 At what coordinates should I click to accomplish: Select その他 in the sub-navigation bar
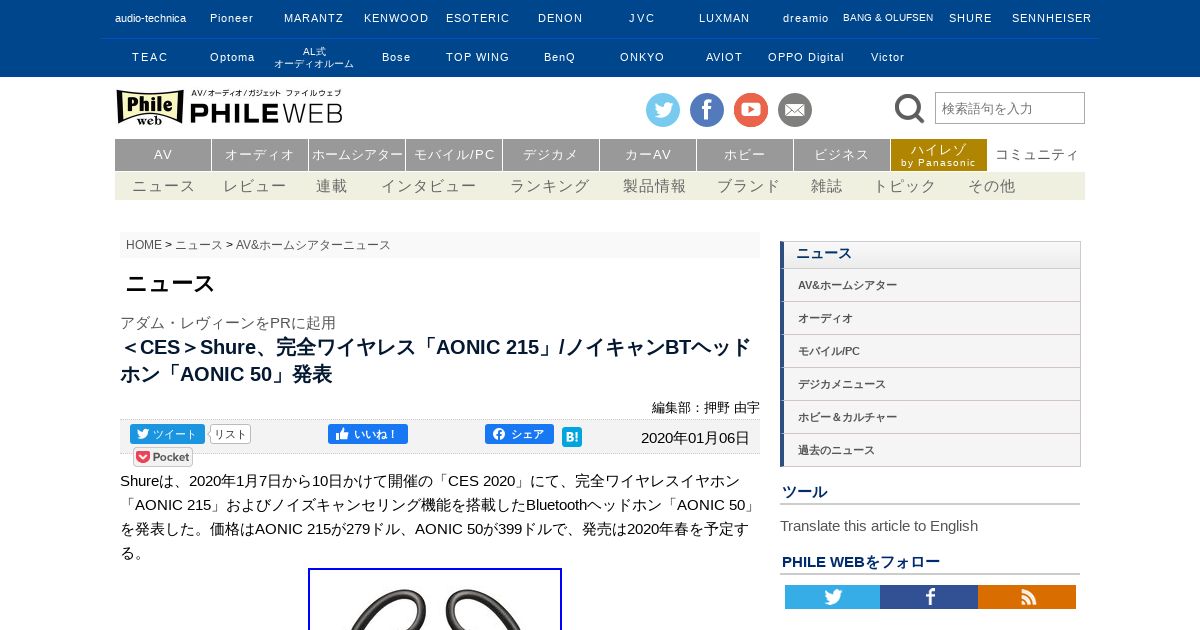click(x=991, y=186)
